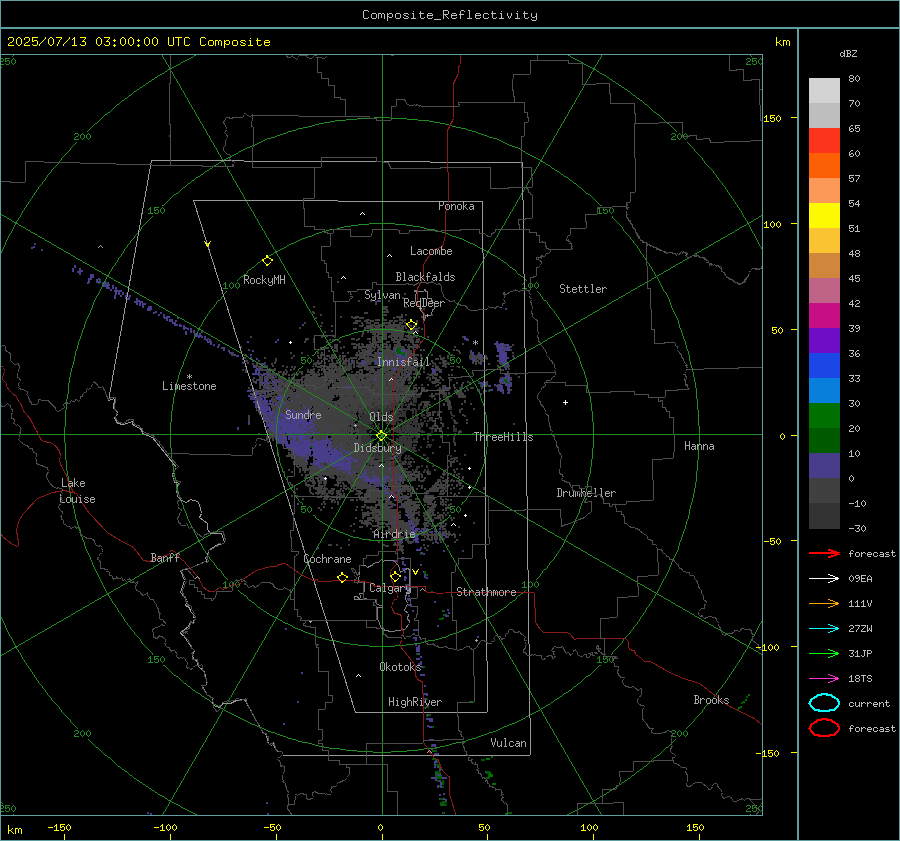Click the yellow diamond marker above RedDeer
900x841 pixels.
click(412, 325)
